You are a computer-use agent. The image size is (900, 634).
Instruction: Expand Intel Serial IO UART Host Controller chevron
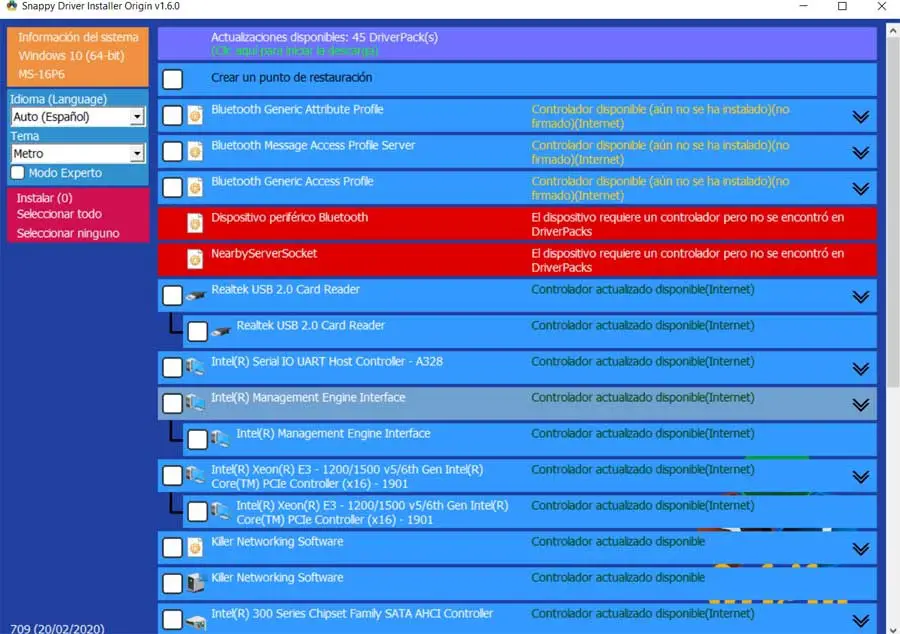click(860, 369)
